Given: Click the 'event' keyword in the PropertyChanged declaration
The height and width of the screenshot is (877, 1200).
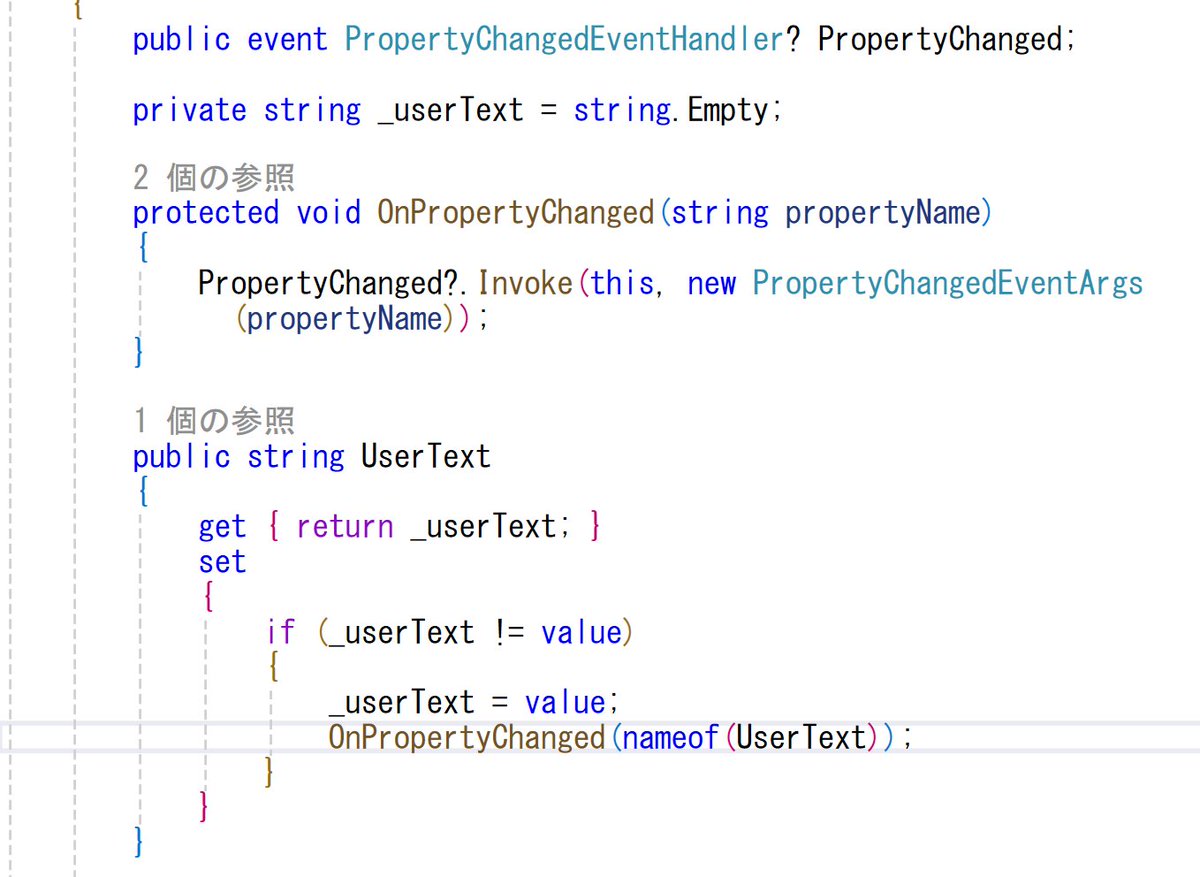Looking at the screenshot, I should click(287, 40).
